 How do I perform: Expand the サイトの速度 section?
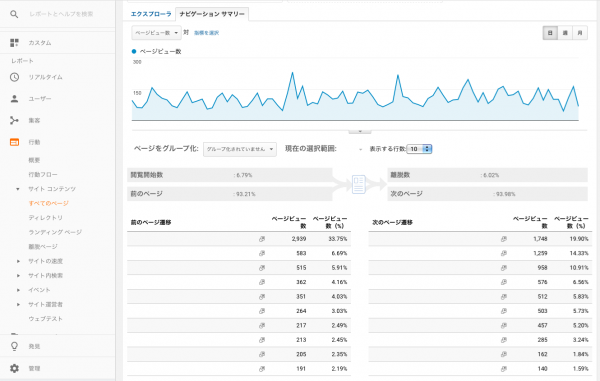[18, 261]
